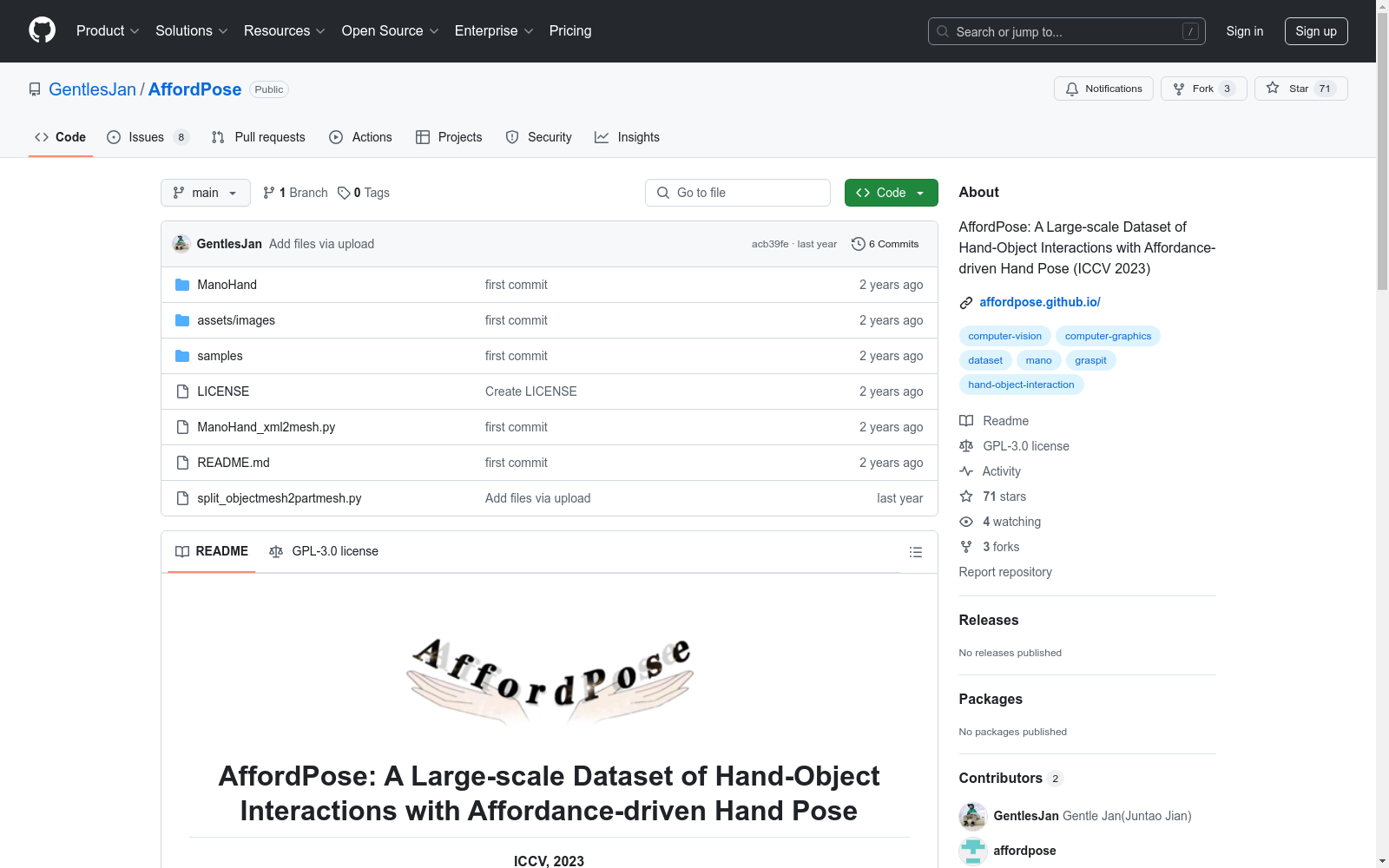The width and height of the screenshot is (1389, 868).
Task: Click the Sign up button
Action: coord(1316,31)
